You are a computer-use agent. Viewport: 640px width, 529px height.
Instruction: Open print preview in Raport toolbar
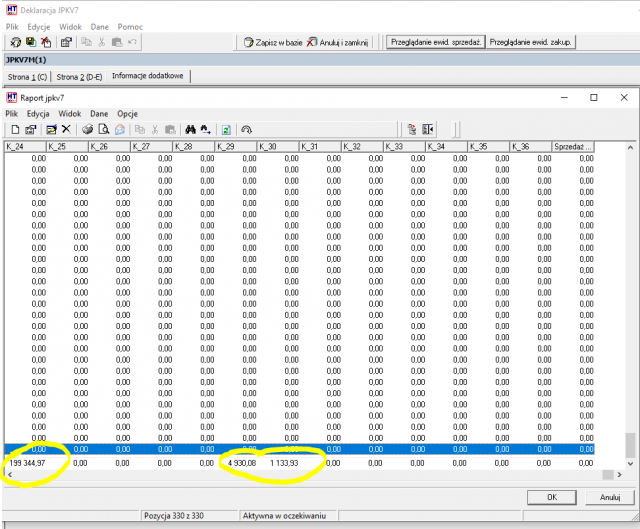pyautogui.click(x=104, y=130)
